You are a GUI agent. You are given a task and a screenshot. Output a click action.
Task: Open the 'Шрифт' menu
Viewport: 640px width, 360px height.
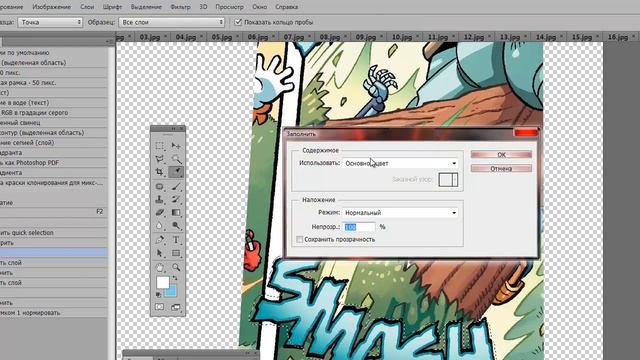[112, 7]
